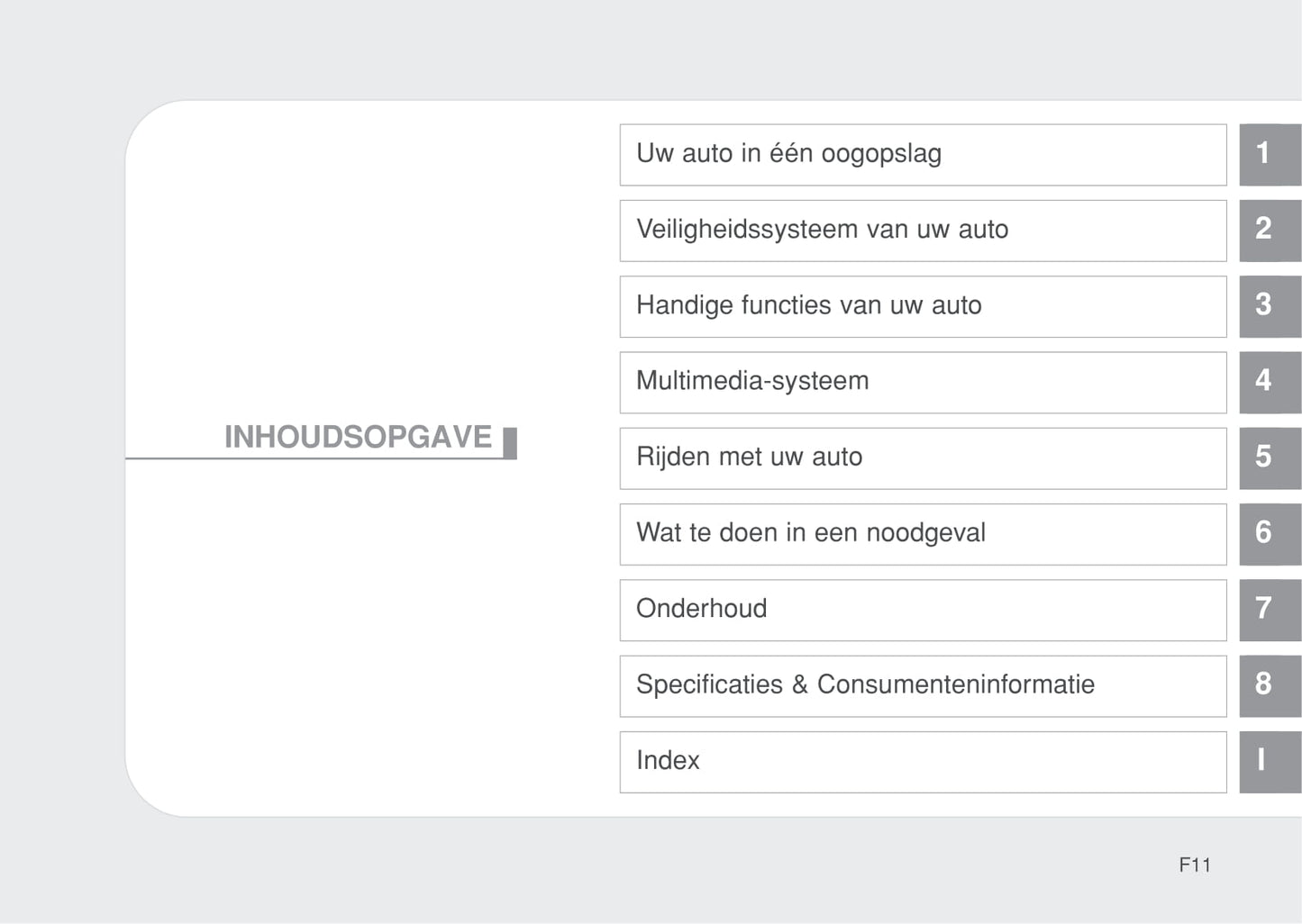Select the grey number 5 tab
Viewport: 1302px width, 924px height.
coord(1269,457)
